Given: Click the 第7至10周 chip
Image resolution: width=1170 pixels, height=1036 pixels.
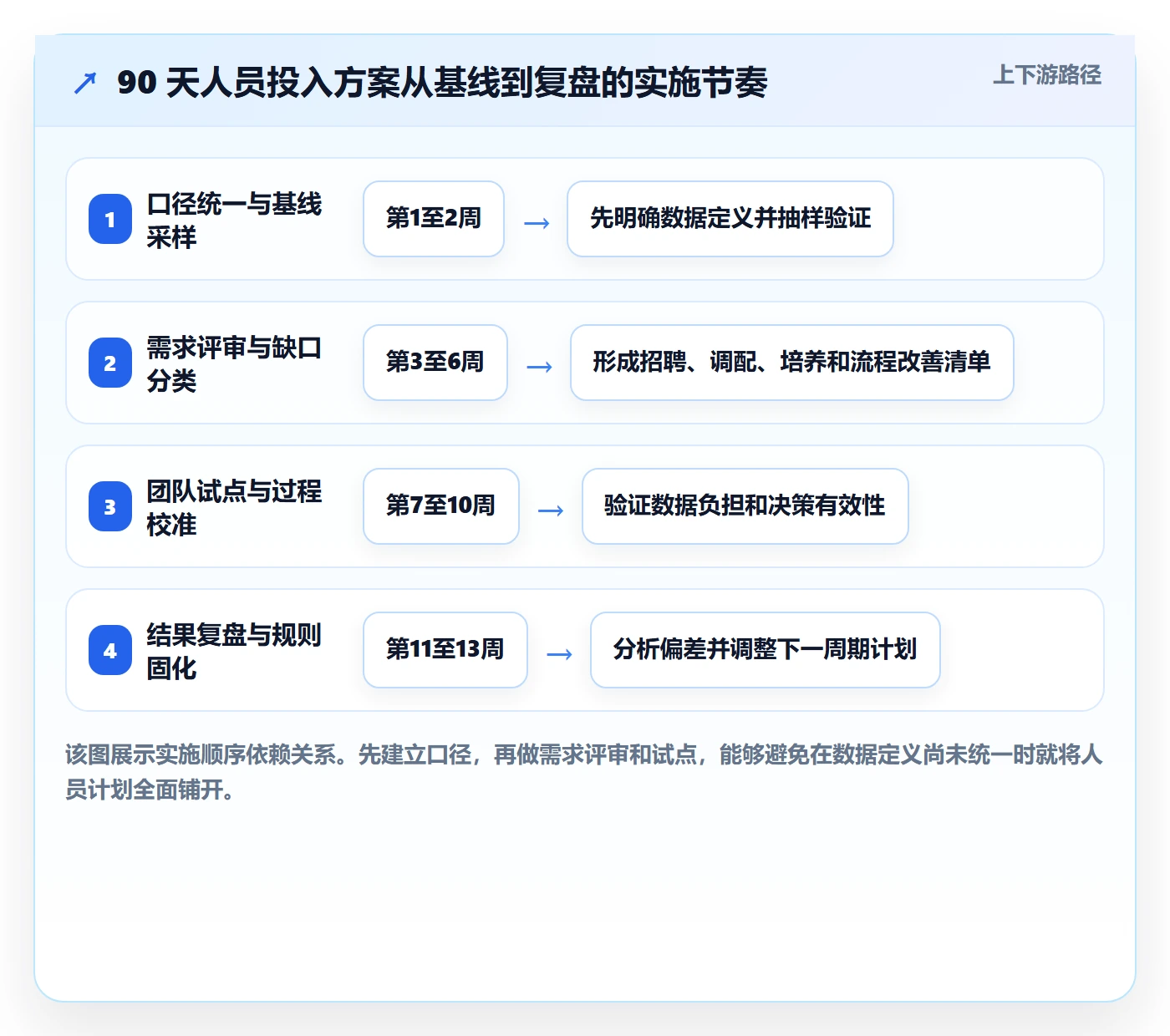Looking at the screenshot, I should point(441,506).
